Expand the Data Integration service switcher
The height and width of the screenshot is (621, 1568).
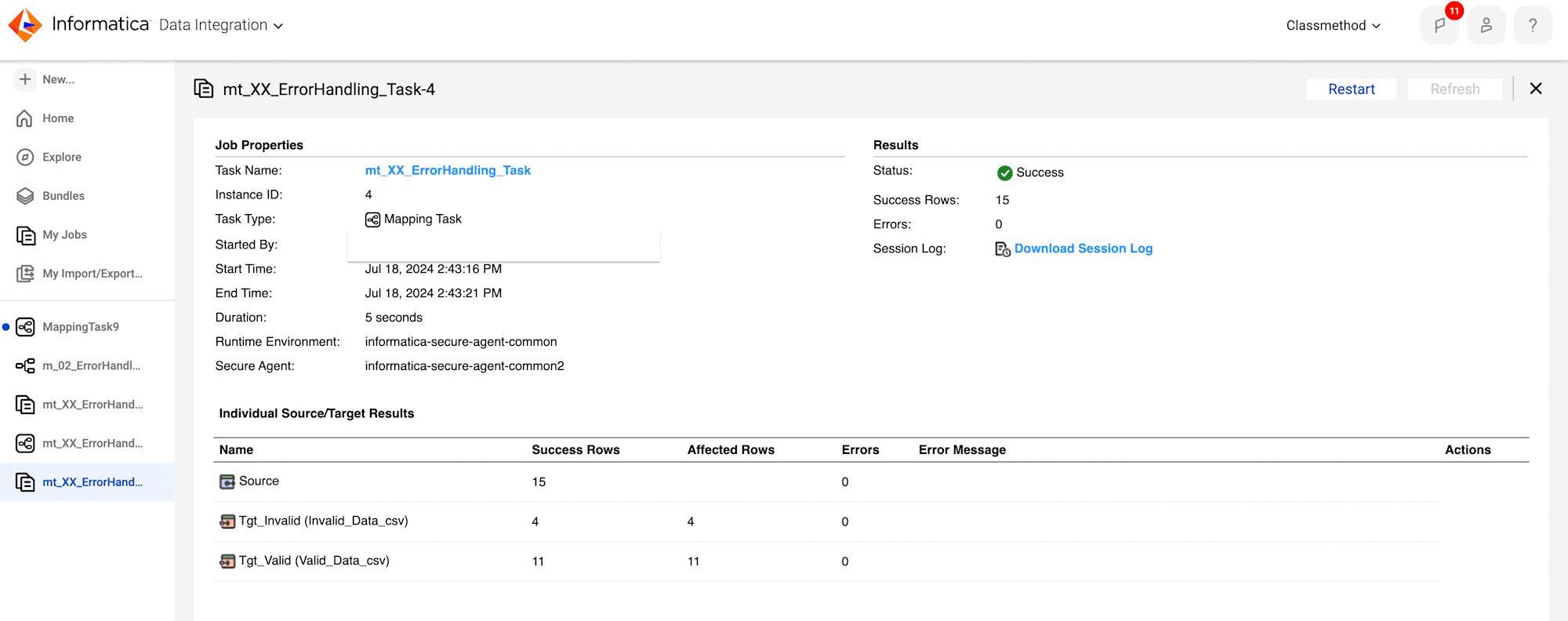pos(221,25)
